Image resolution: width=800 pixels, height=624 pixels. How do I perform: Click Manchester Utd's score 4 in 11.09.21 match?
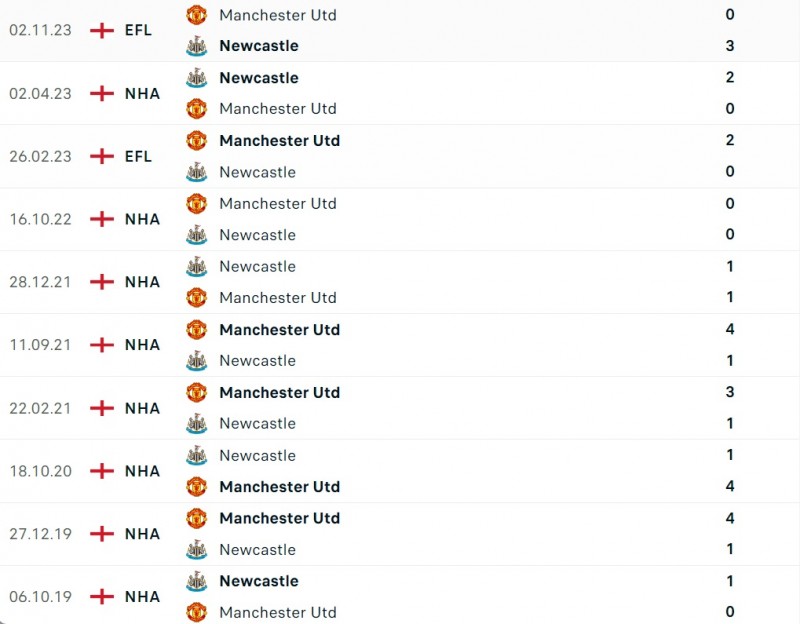tap(730, 329)
